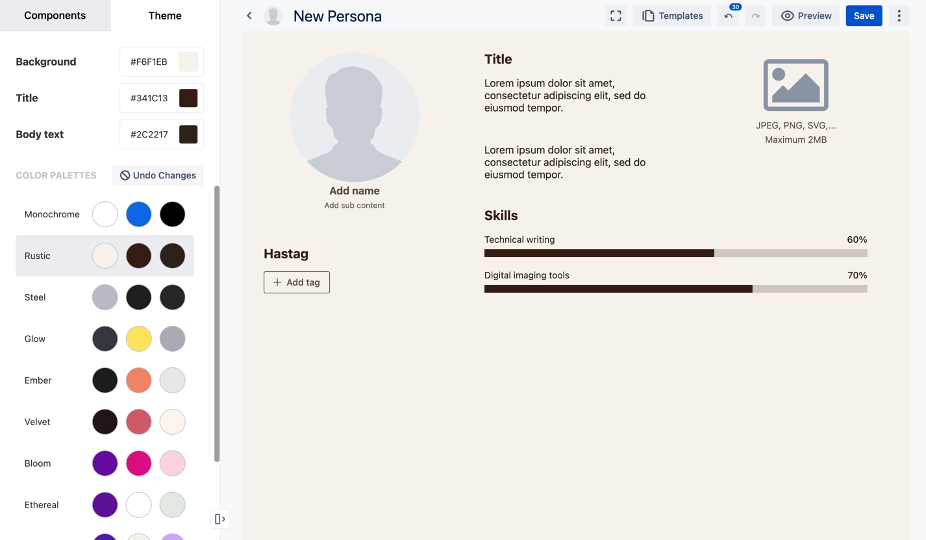
Task: Open the three-dot more options menu
Action: pyautogui.click(x=899, y=16)
